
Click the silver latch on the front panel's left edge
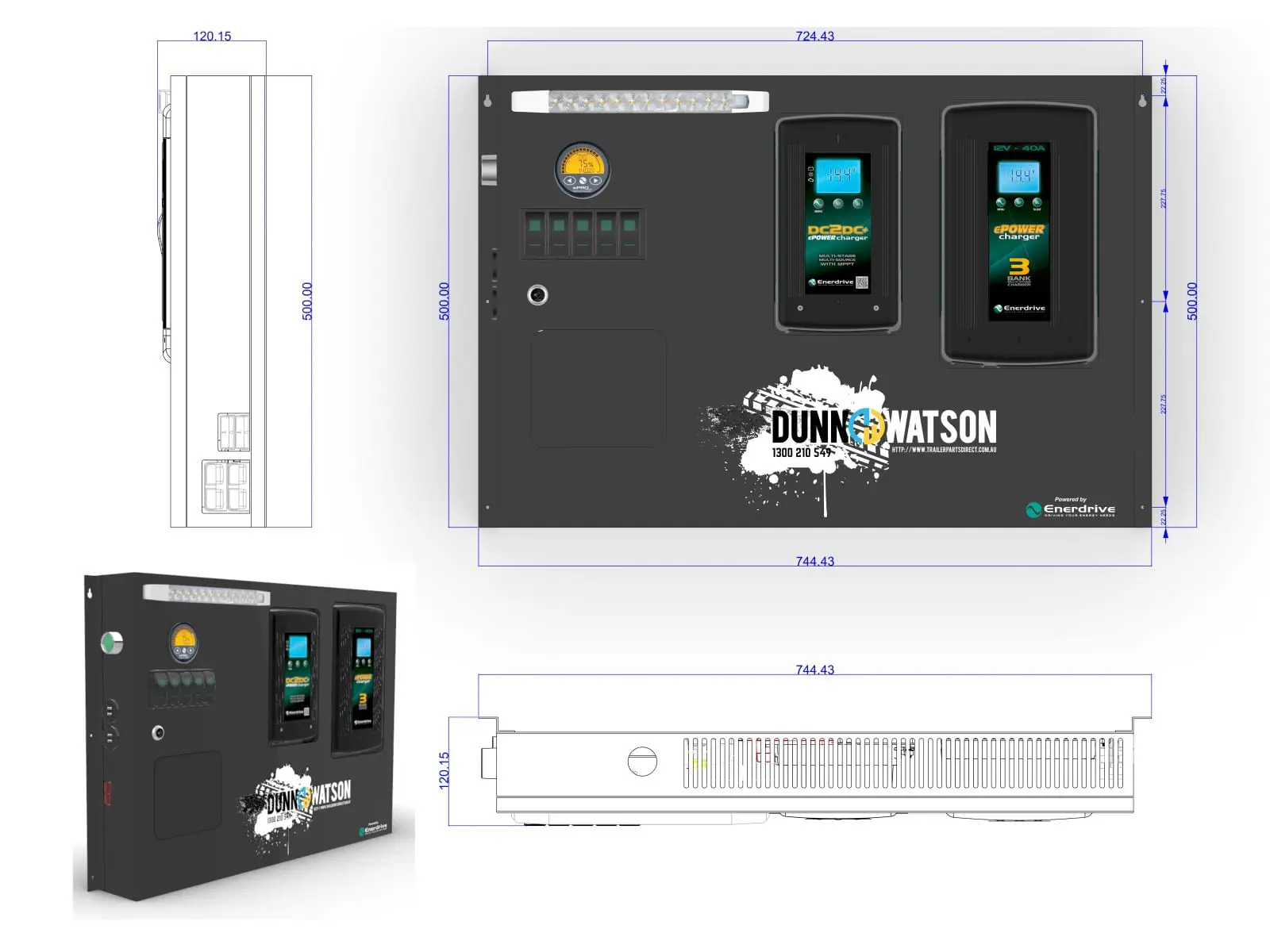click(489, 170)
